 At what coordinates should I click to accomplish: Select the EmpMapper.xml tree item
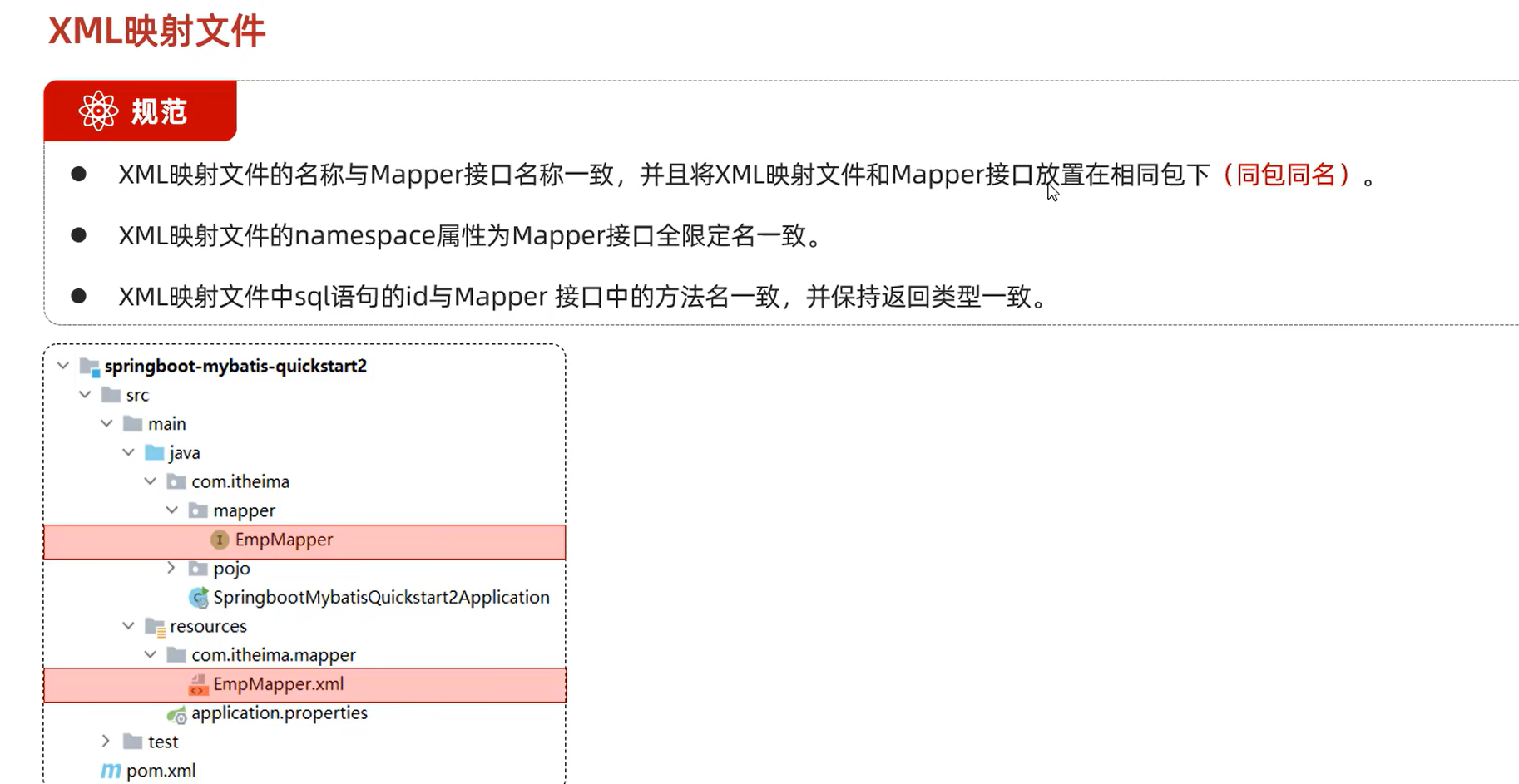tap(279, 684)
